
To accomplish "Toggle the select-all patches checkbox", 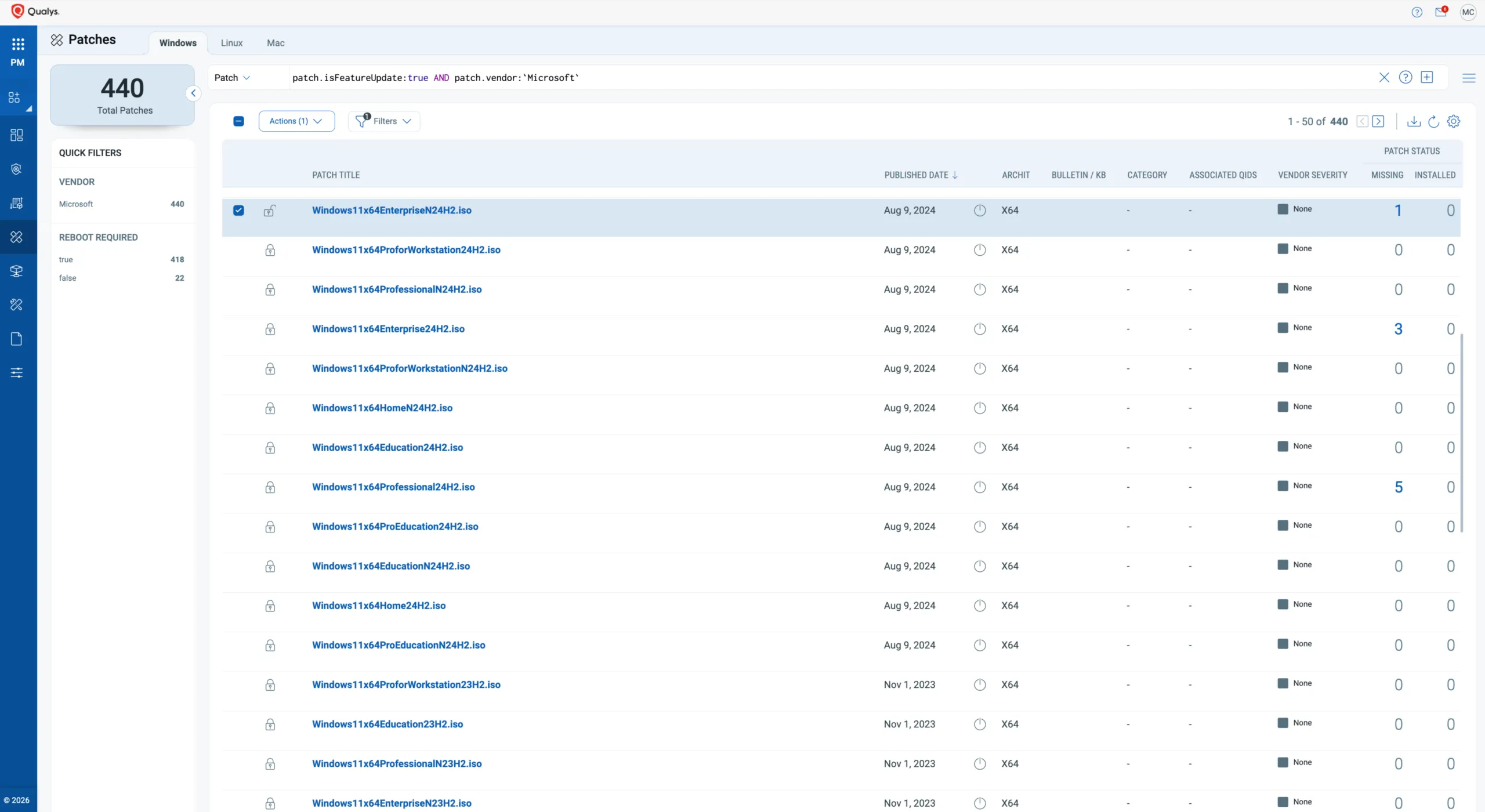I will [238, 121].
